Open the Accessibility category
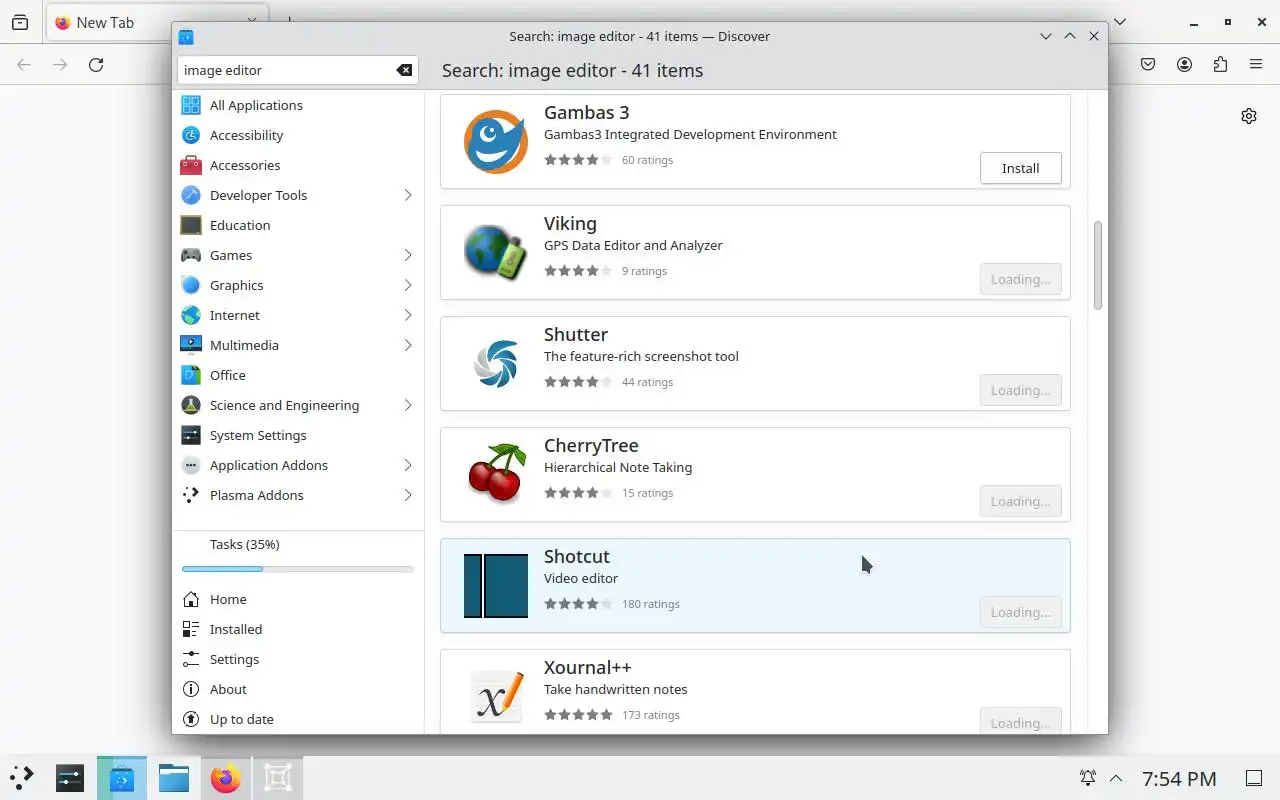This screenshot has height=800, width=1280. [x=298, y=135]
